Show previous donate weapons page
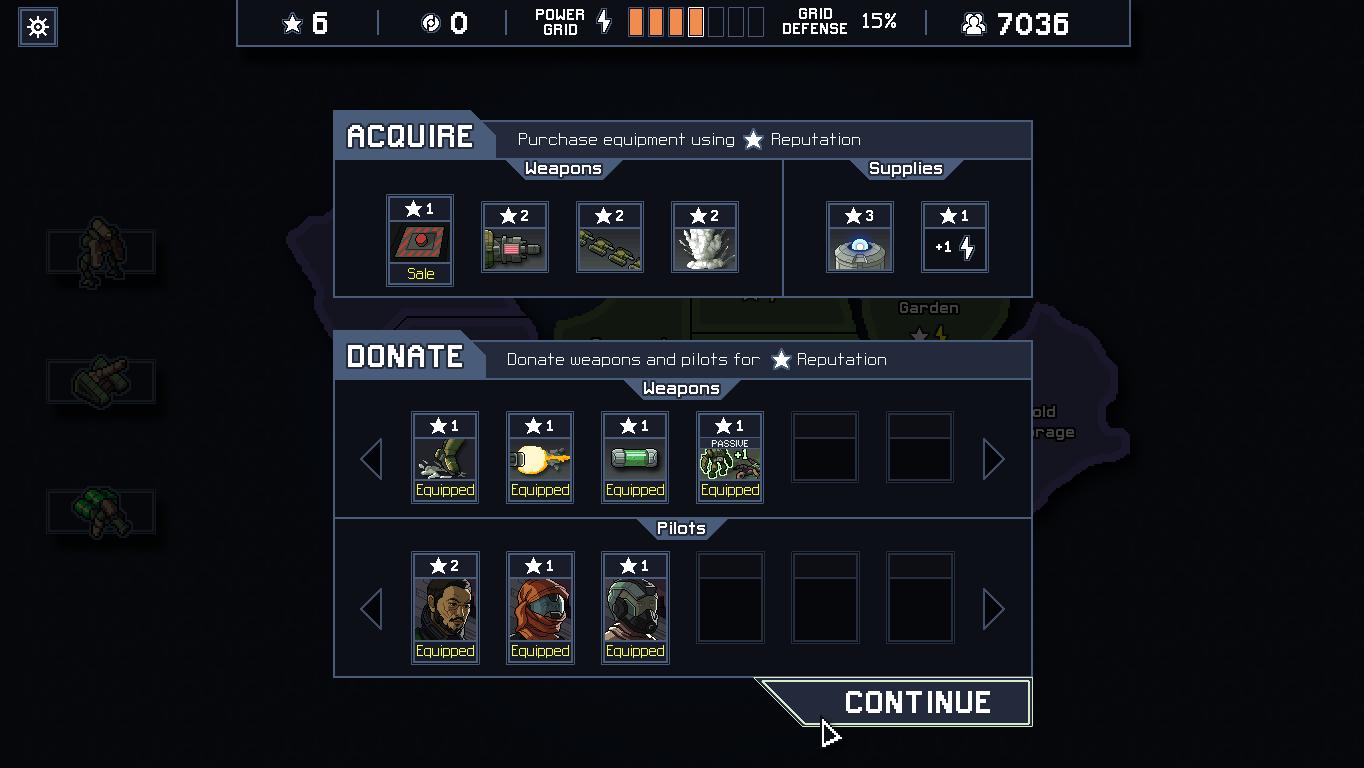This screenshot has height=768, width=1364. coord(371,459)
